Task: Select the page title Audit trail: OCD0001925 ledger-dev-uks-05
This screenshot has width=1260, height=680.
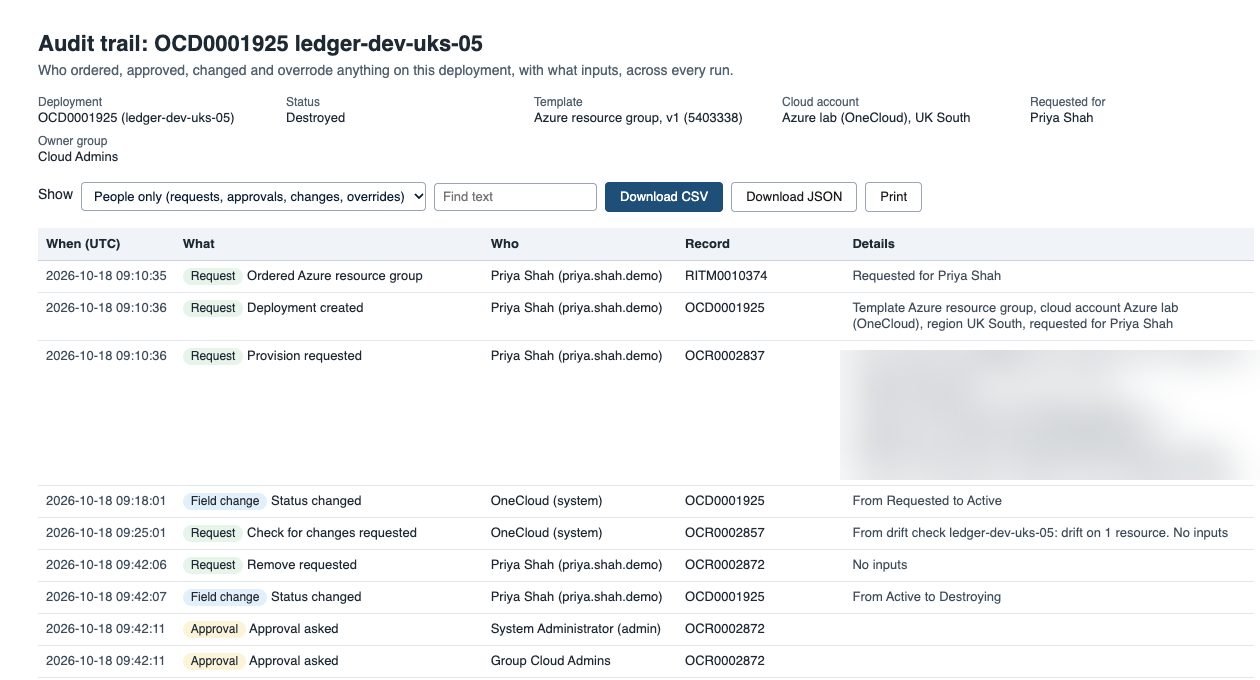Action: point(260,44)
